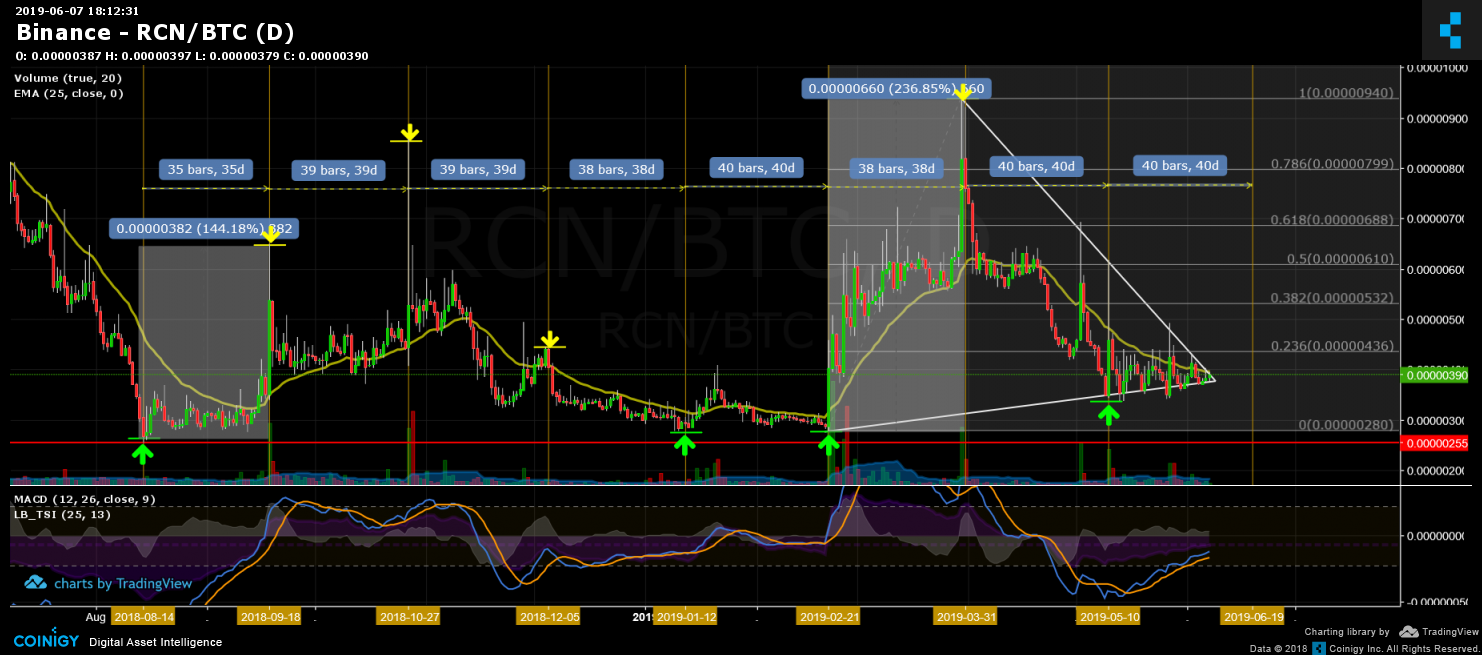Click the yellow down arrow near the 144.18% label

coord(269,234)
